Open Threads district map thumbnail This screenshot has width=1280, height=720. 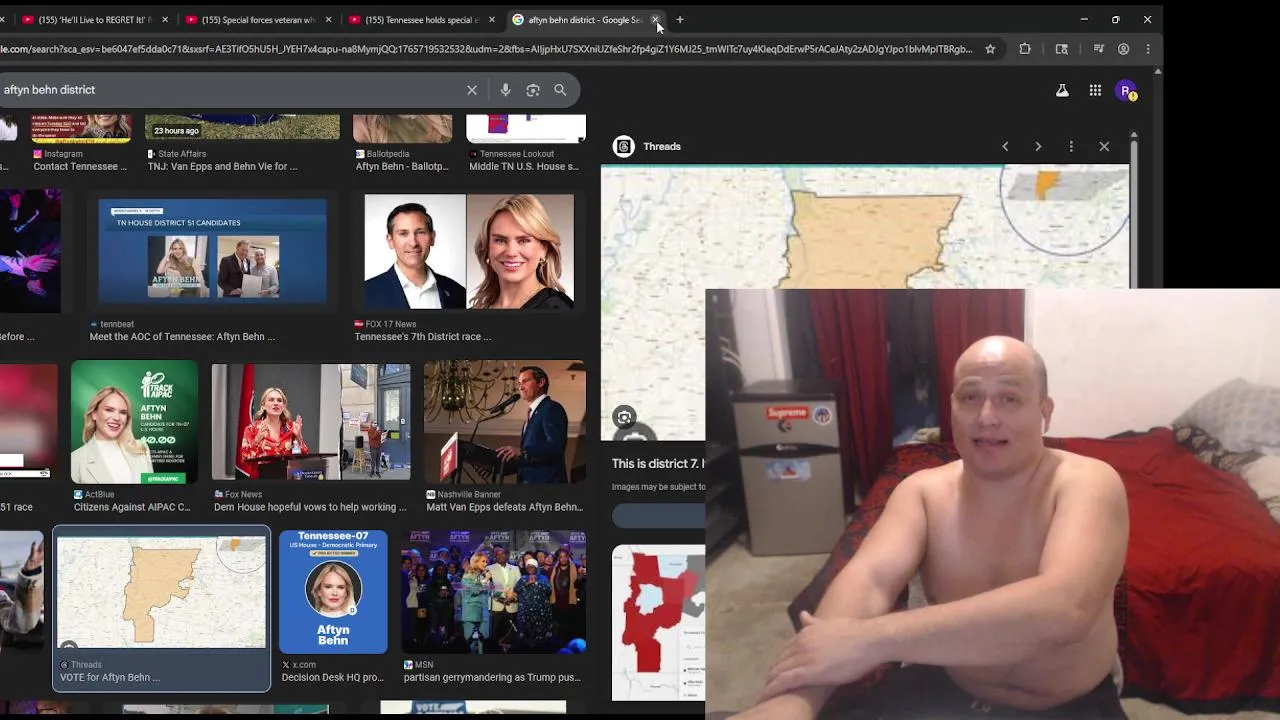[x=161, y=592]
